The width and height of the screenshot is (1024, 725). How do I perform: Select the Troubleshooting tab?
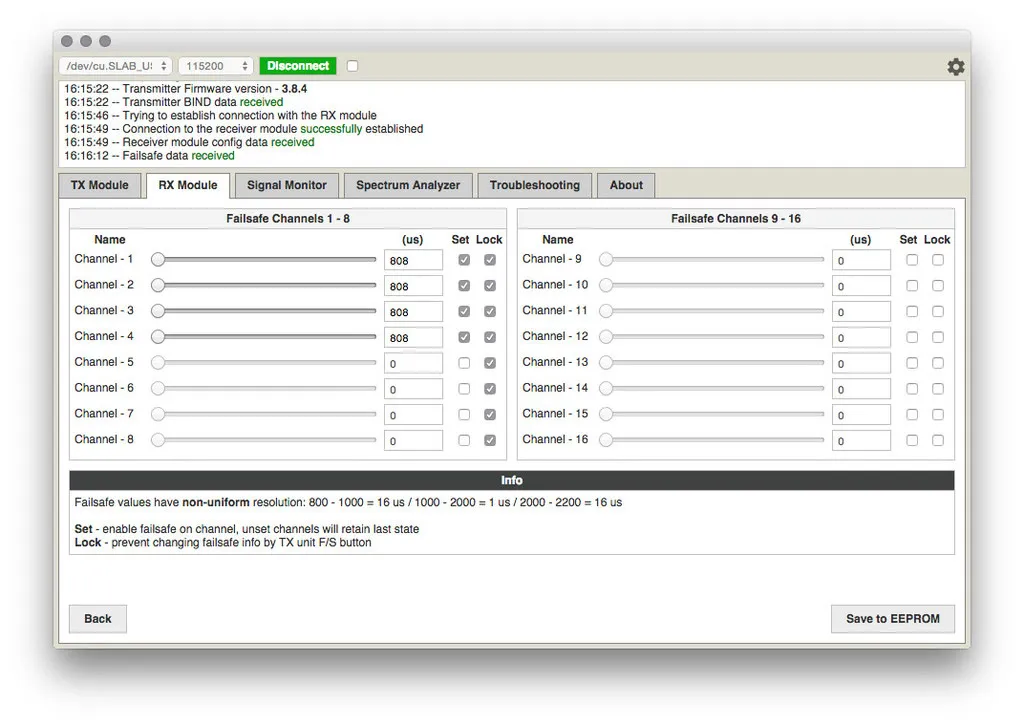tap(534, 185)
